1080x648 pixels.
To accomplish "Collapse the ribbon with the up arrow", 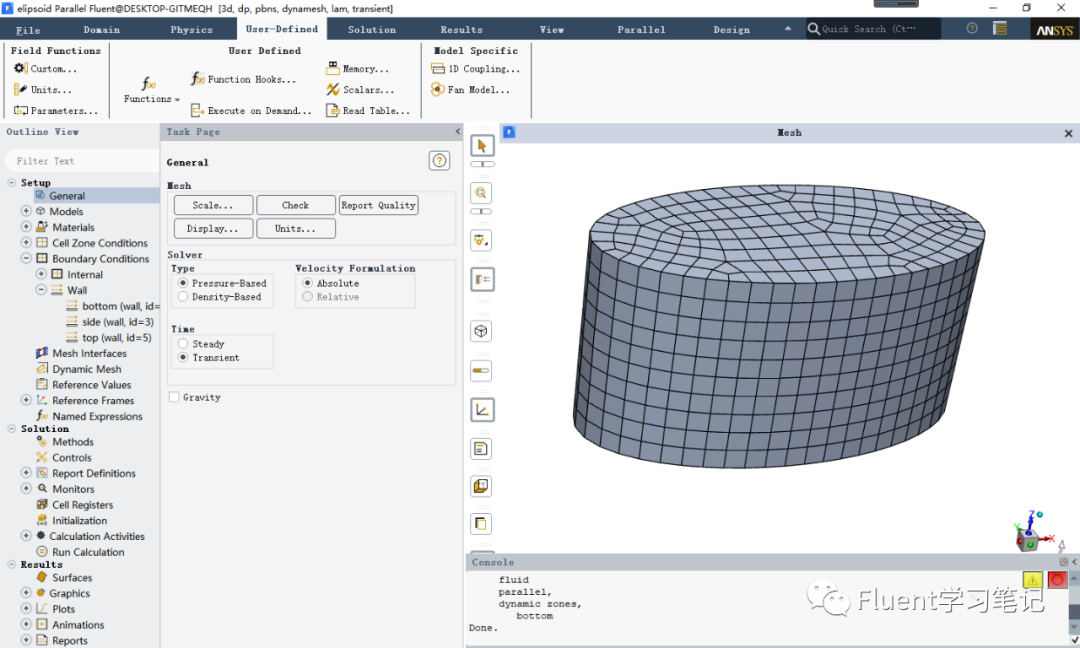I will tap(787, 29).
